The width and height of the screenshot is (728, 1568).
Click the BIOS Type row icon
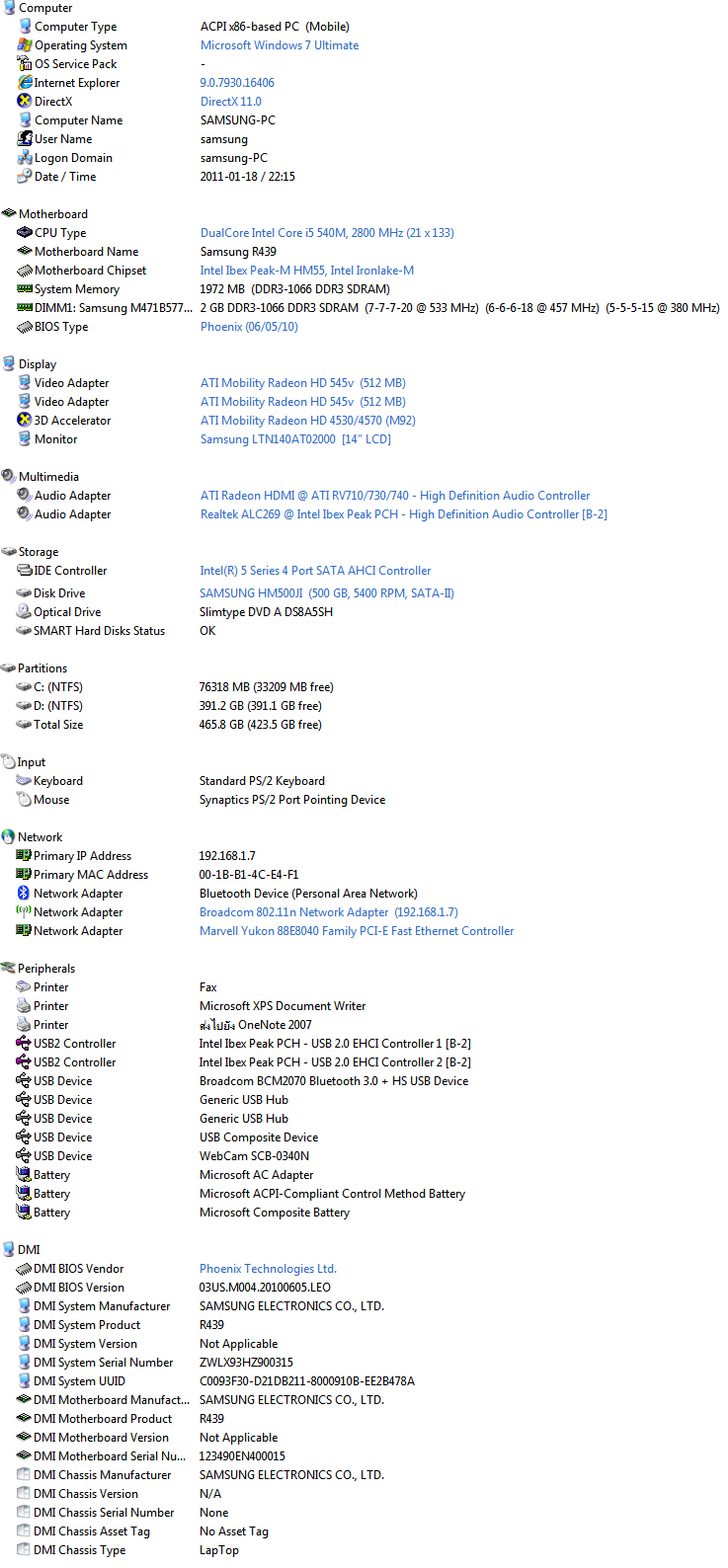[x=25, y=327]
